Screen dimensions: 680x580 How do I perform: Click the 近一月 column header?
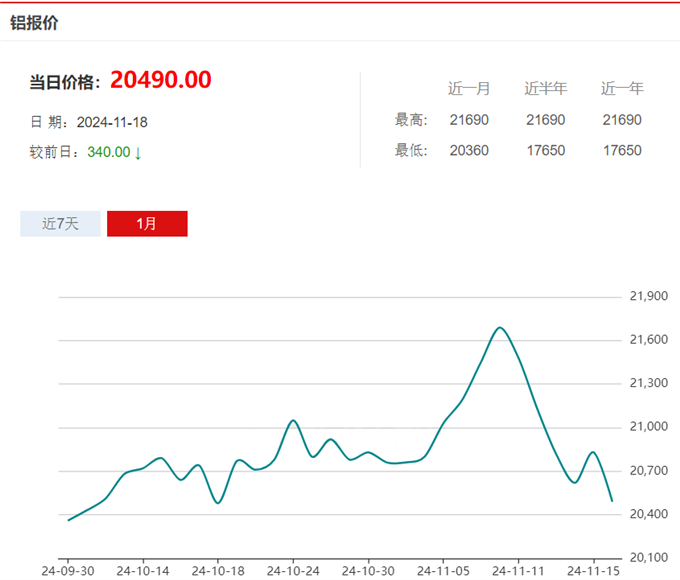click(x=469, y=88)
